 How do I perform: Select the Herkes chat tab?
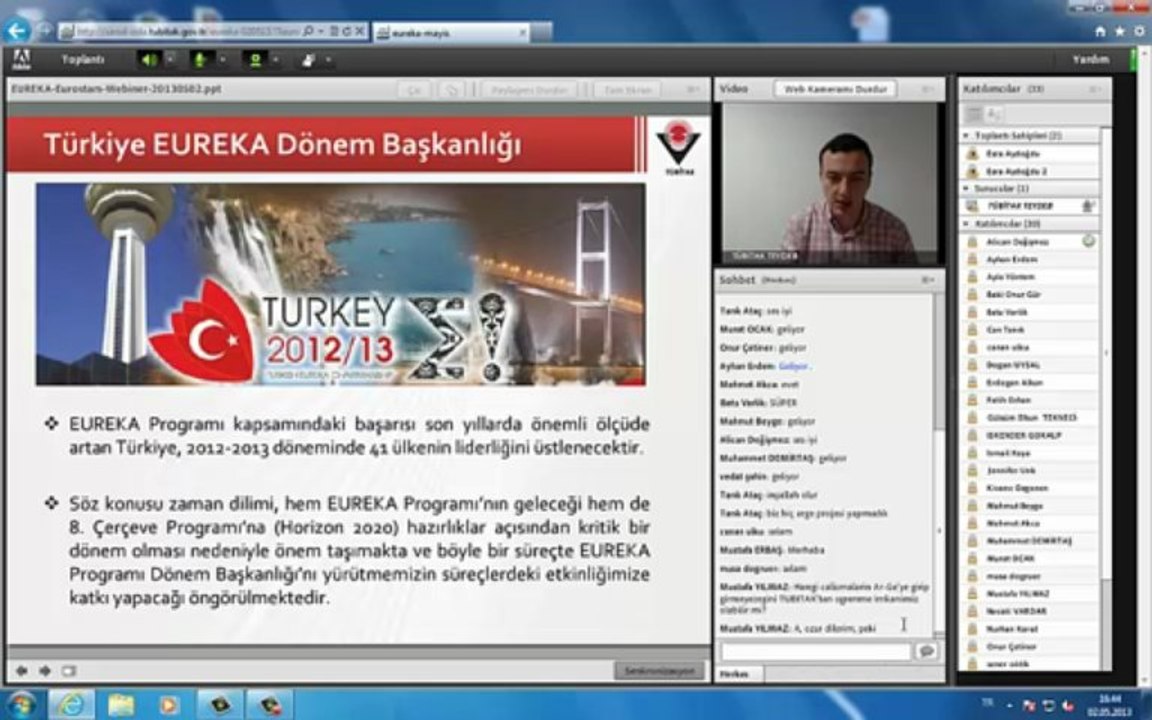coord(733,674)
